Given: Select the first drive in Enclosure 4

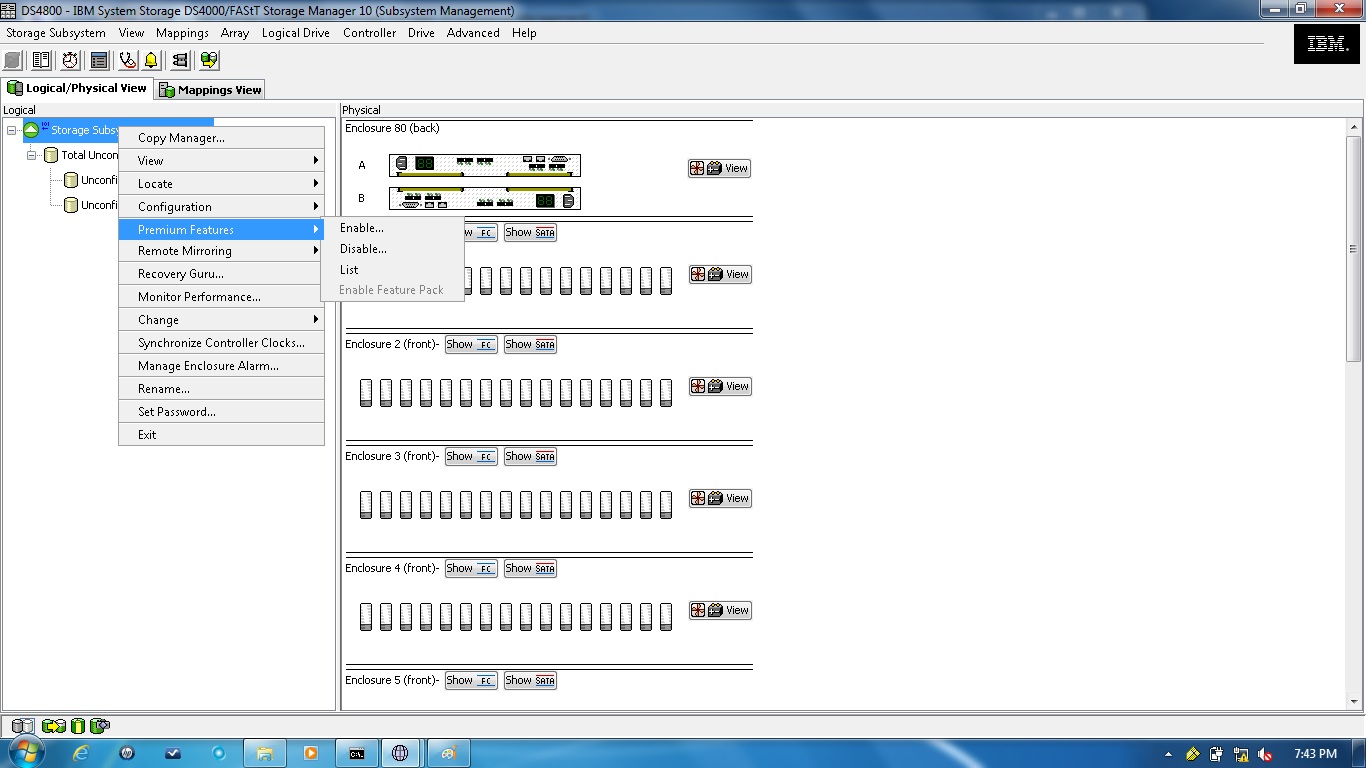Looking at the screenshot, I should [366, 616].
